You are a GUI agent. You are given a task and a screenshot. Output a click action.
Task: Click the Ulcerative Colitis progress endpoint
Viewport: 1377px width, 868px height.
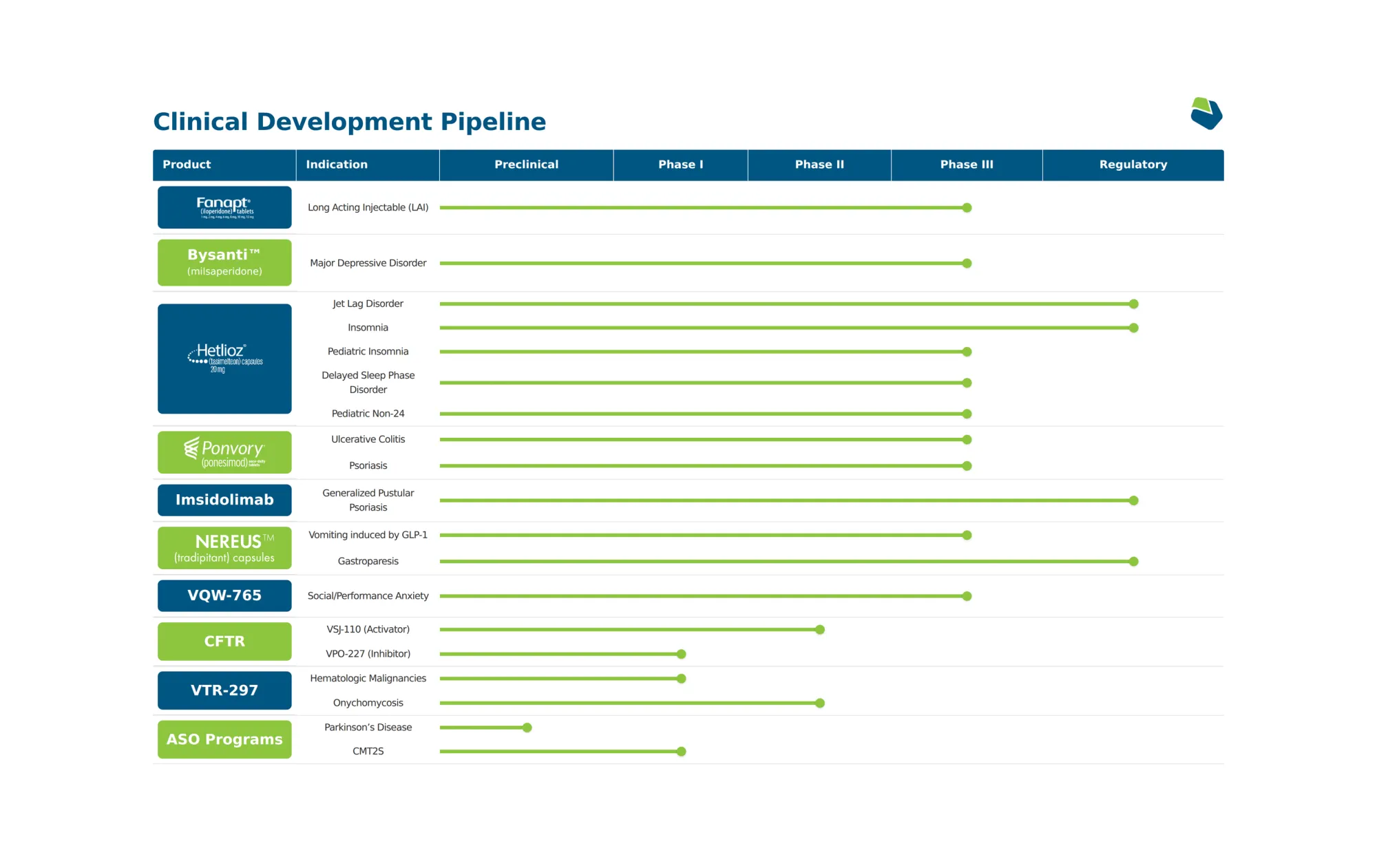tap(967, 440)
